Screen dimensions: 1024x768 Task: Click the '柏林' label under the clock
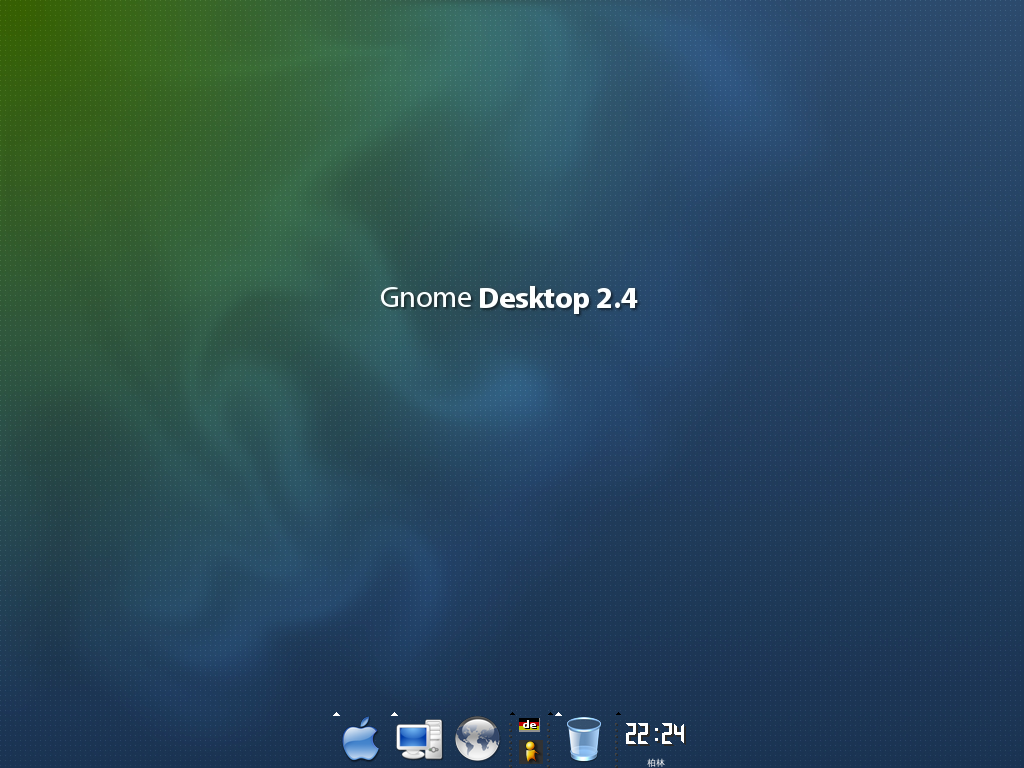point(656,762)
